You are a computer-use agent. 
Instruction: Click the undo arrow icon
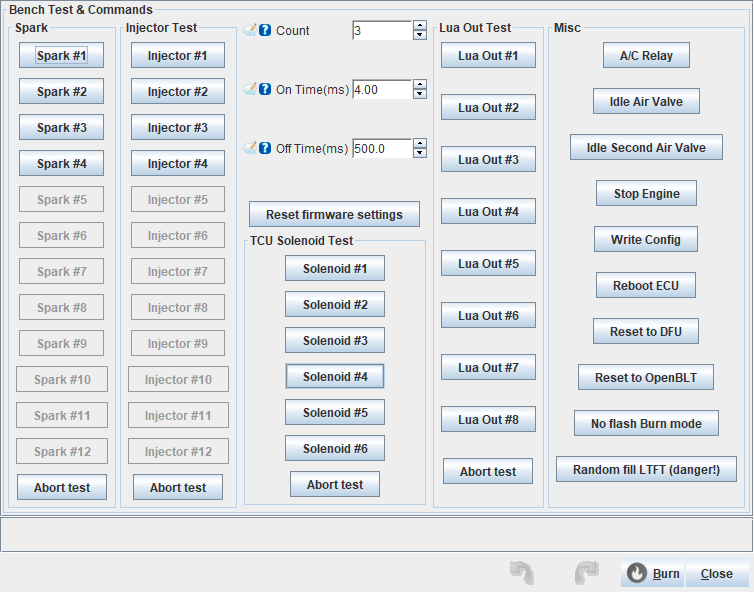pos(522,573)
